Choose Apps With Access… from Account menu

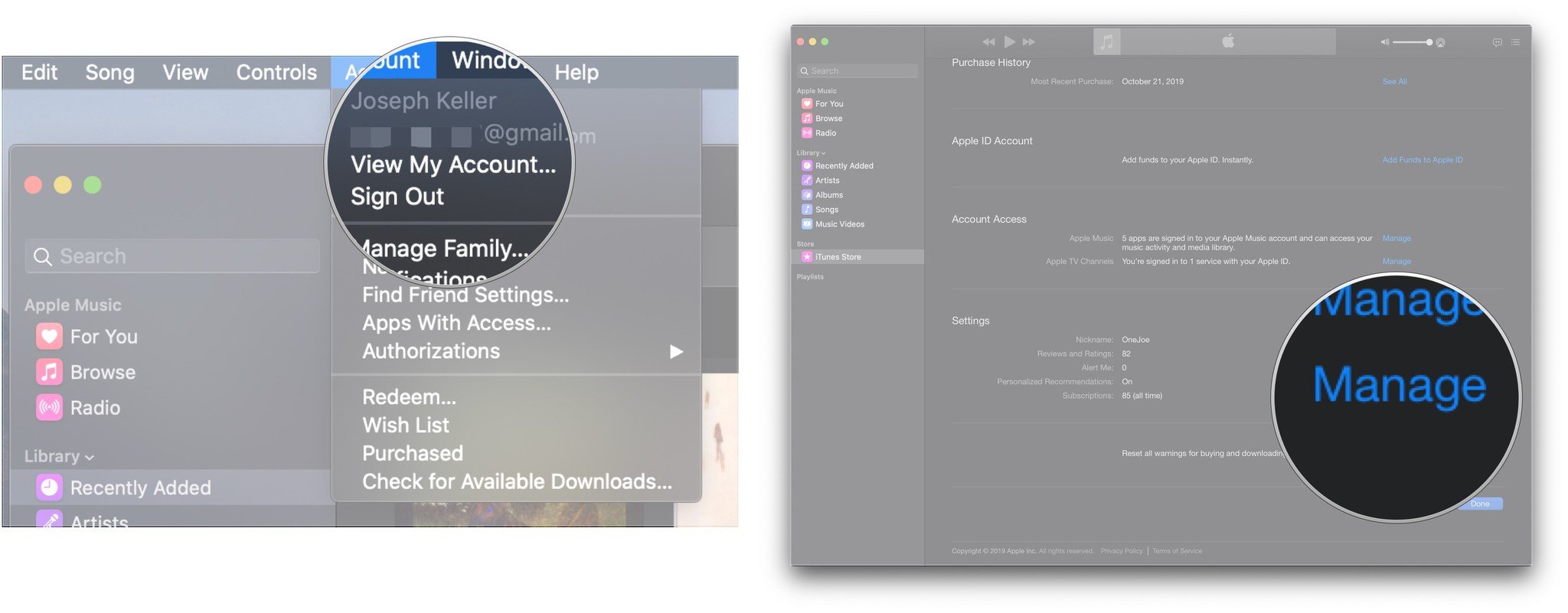(456, 324)
